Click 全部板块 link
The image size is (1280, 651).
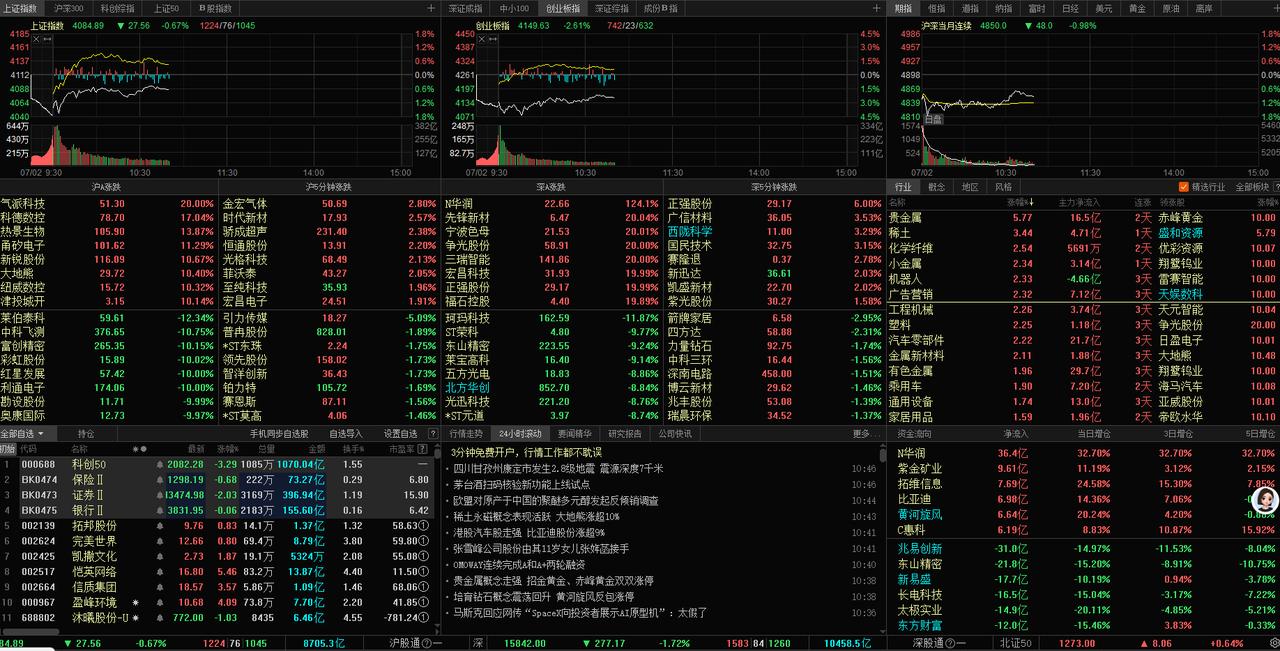point(1252,187)
